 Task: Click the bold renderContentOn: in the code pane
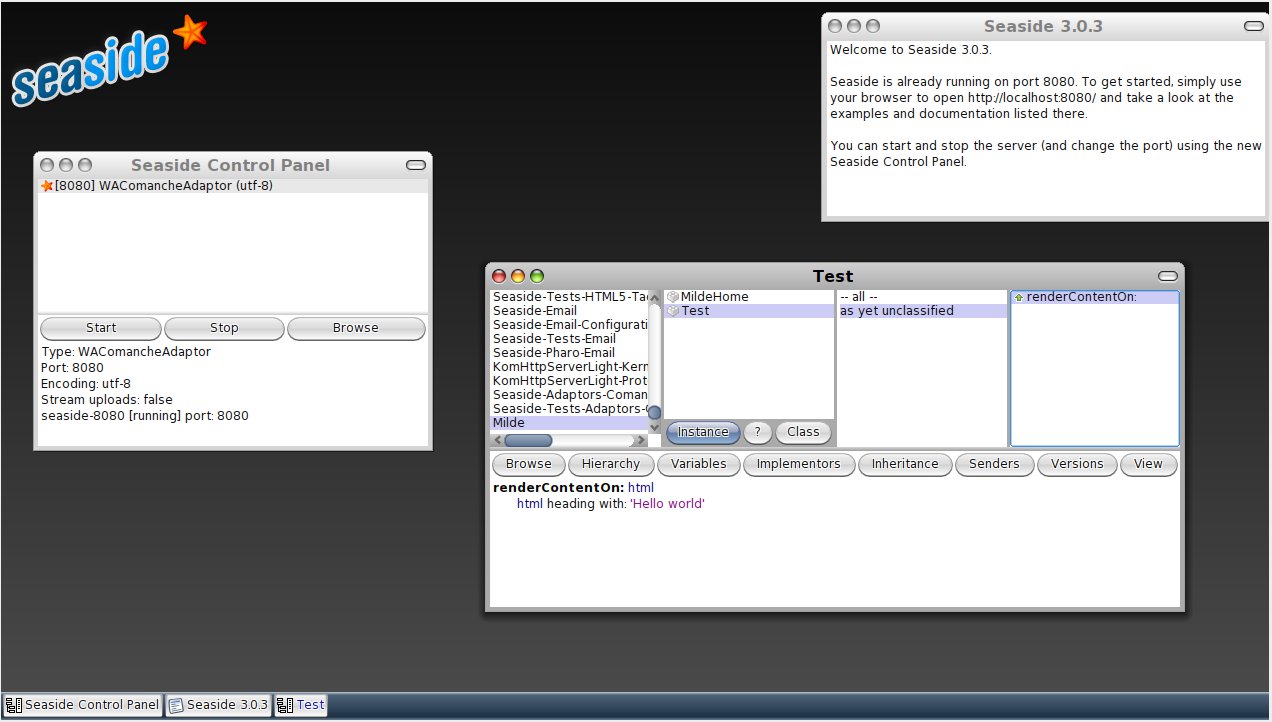coord(559,488)
